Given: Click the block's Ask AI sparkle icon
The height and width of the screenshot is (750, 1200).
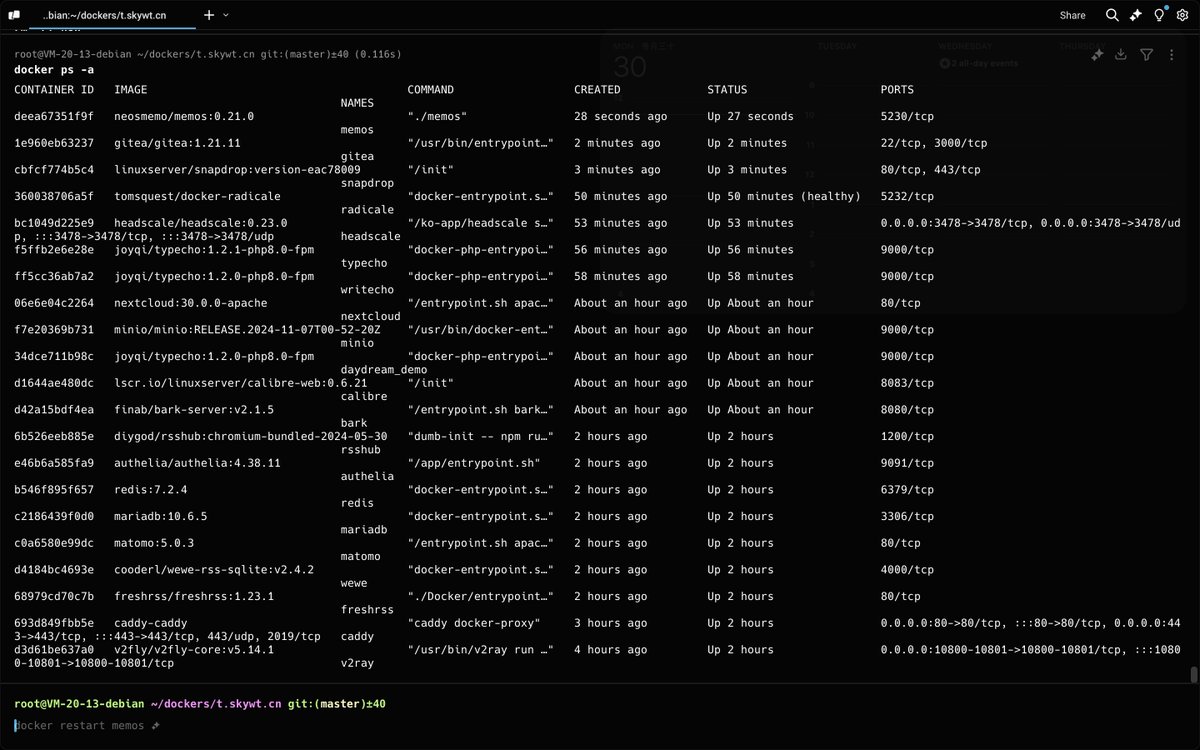Looking at the screenshot, I should click(1097, 55).
